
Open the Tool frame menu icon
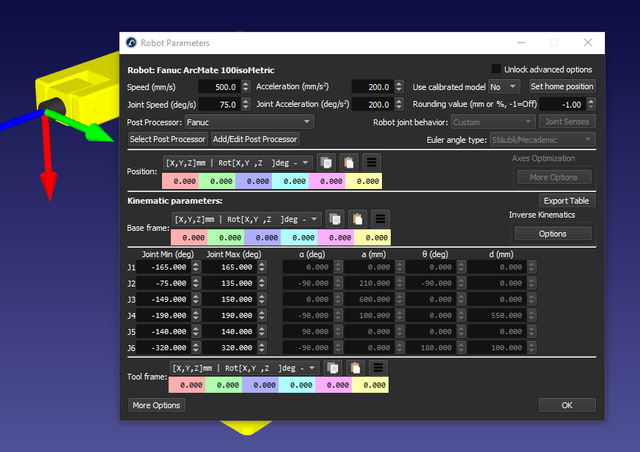378,368
